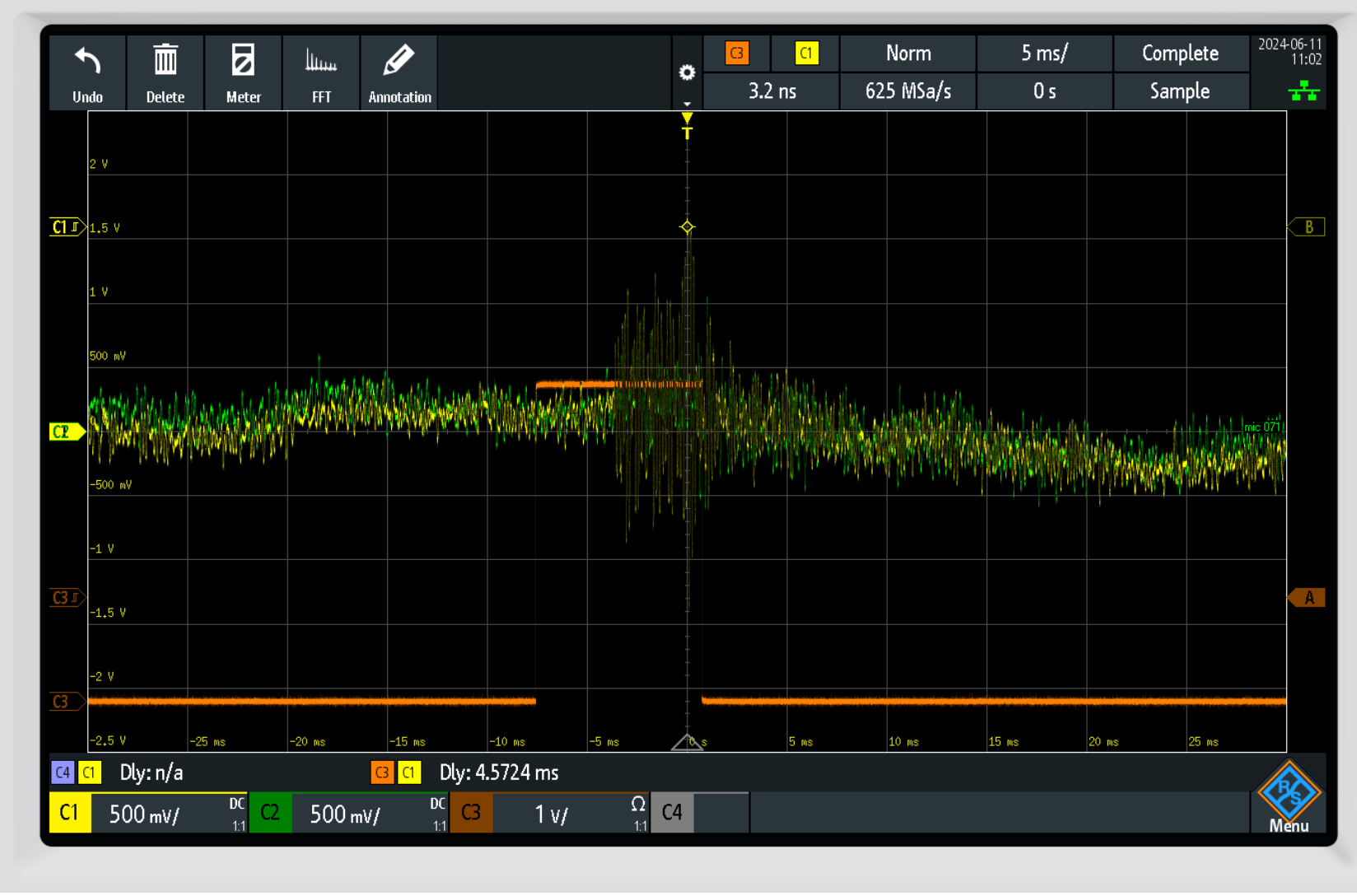Open the Meter tool
The width and height of the screenshot is (1357, 896).
coord(243,62)
